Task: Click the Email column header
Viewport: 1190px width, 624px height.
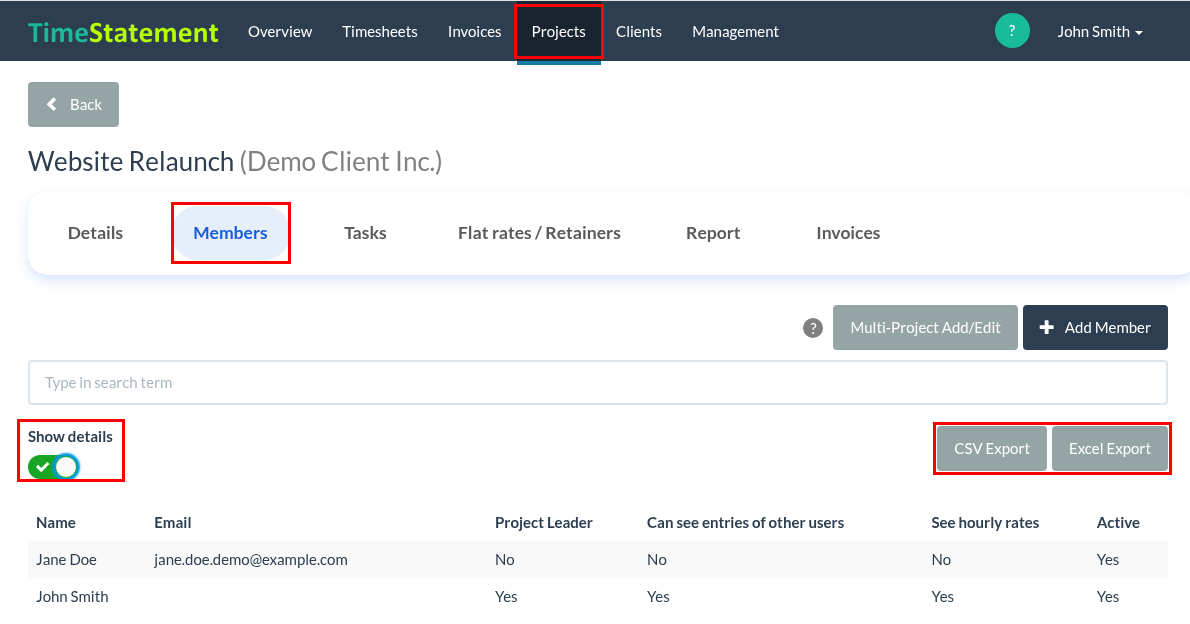Action: coord(173,523)
